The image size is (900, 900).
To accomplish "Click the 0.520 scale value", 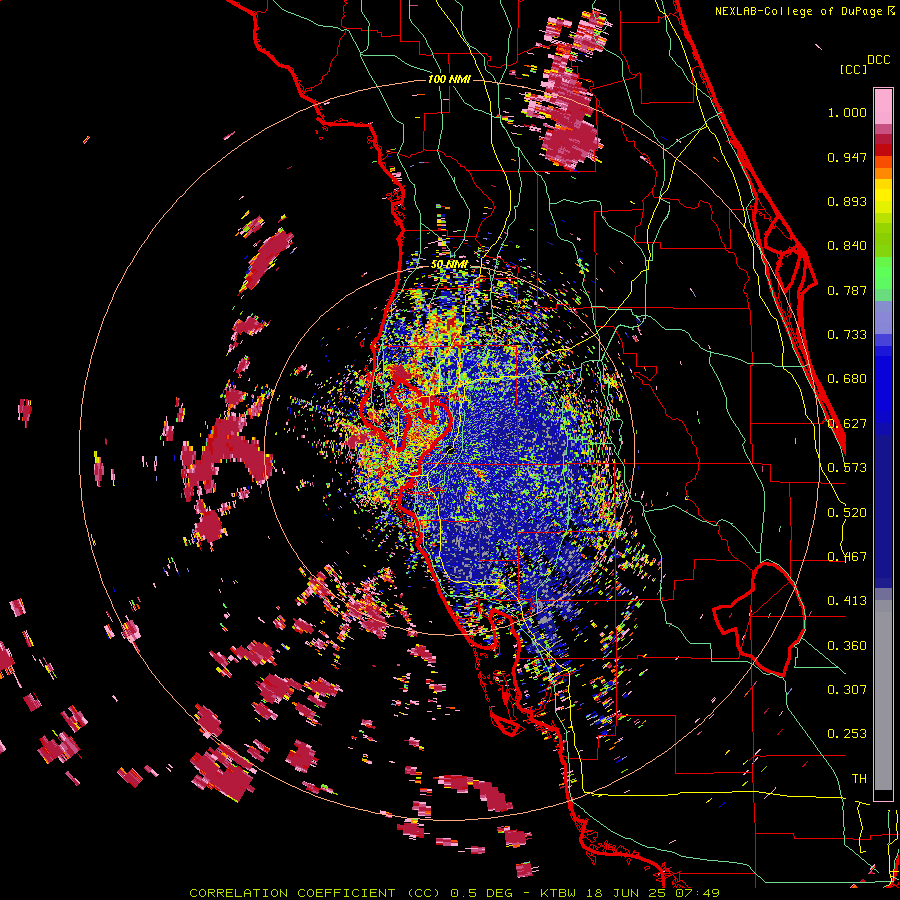I will click(x=847, y=513).
